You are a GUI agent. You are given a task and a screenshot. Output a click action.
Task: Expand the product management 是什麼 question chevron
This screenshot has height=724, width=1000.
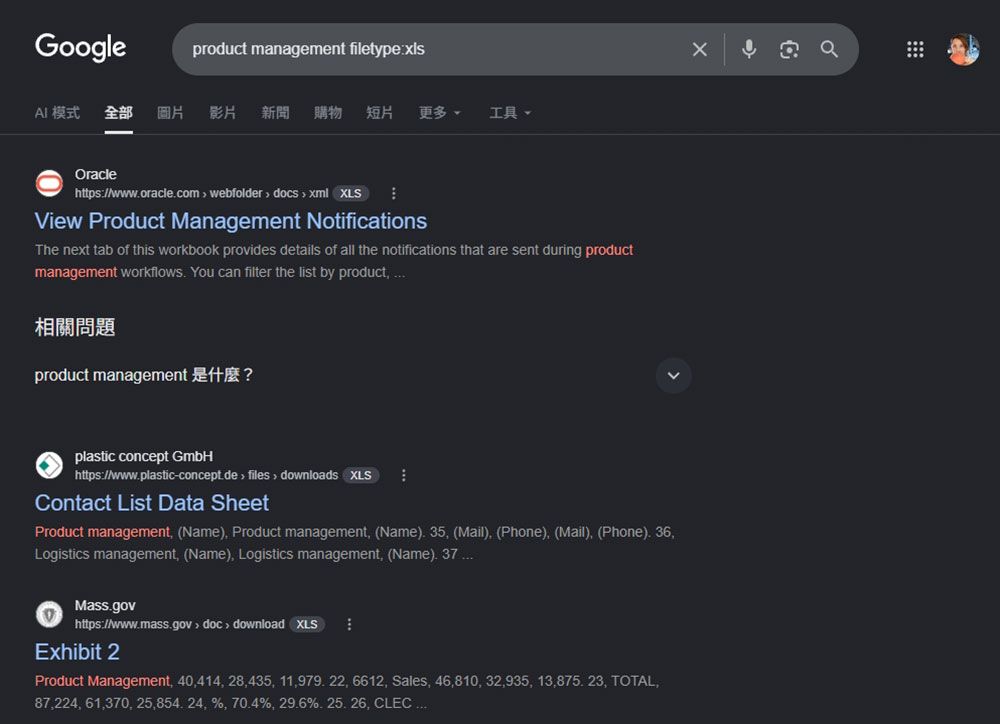[673, 375]
